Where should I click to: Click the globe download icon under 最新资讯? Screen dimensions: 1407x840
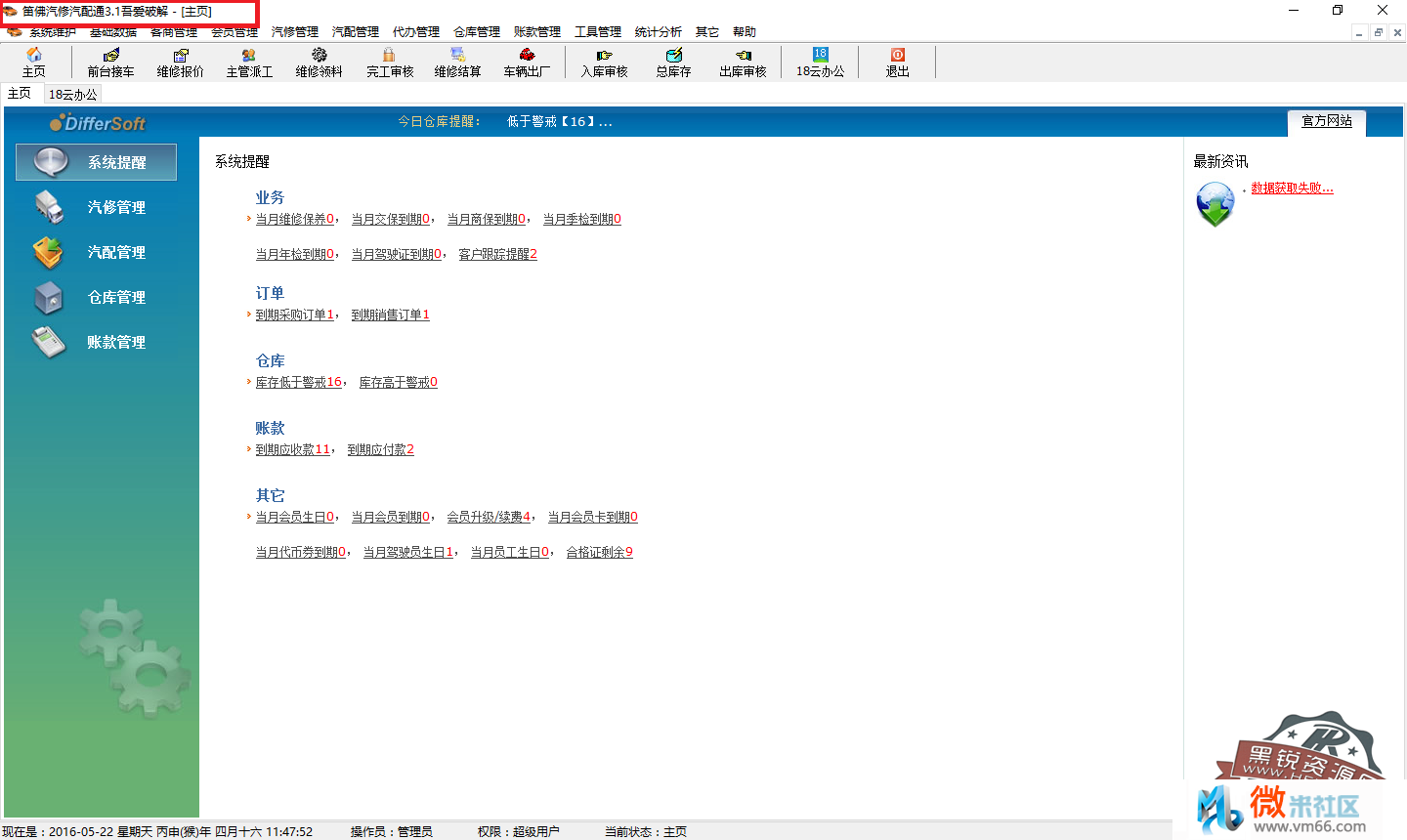[1215, 204]
